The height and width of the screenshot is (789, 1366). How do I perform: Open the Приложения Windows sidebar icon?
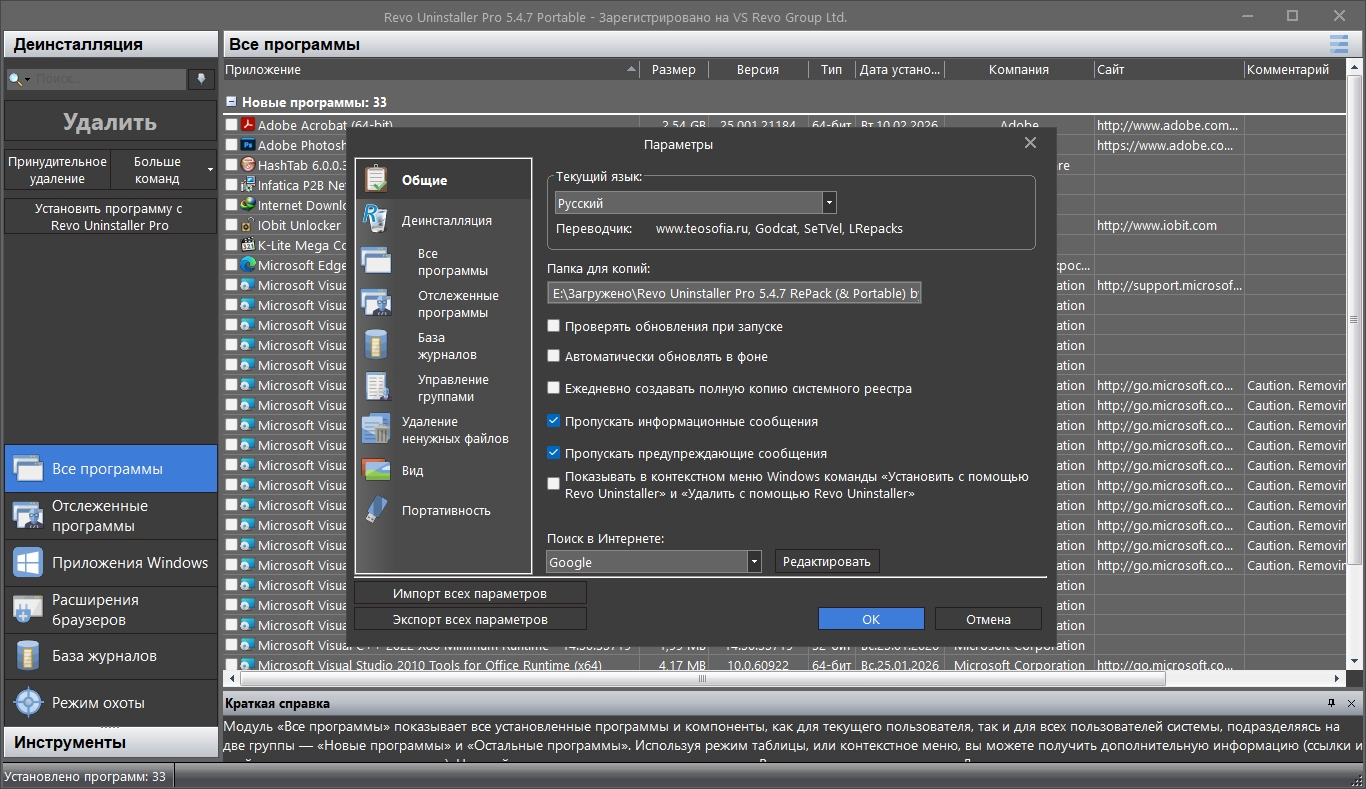(27, 562)
